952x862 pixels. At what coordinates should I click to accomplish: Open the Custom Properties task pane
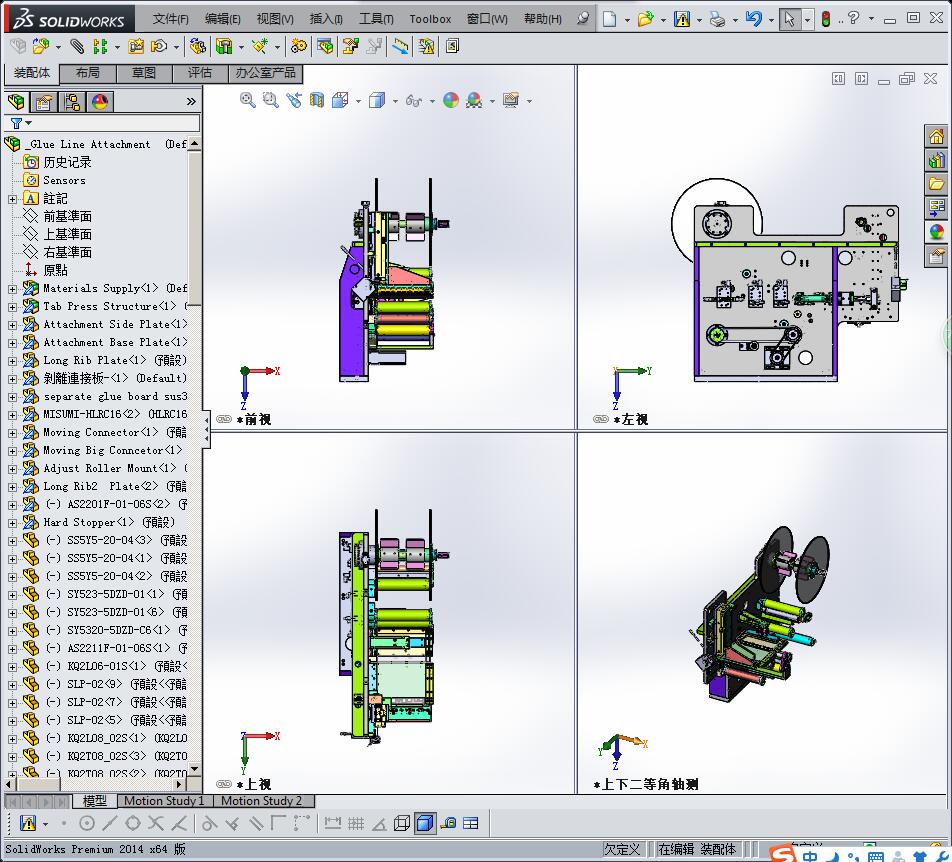point(937,256)
